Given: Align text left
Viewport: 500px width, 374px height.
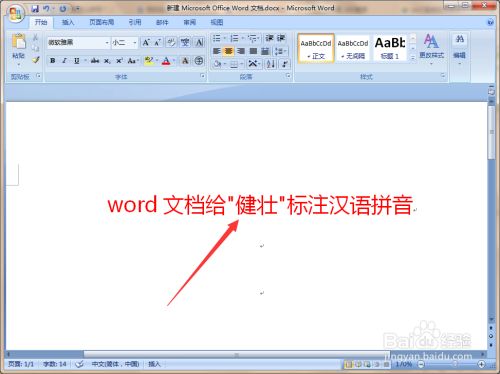Looking at the screenshot, I should [x=217, y=51].
